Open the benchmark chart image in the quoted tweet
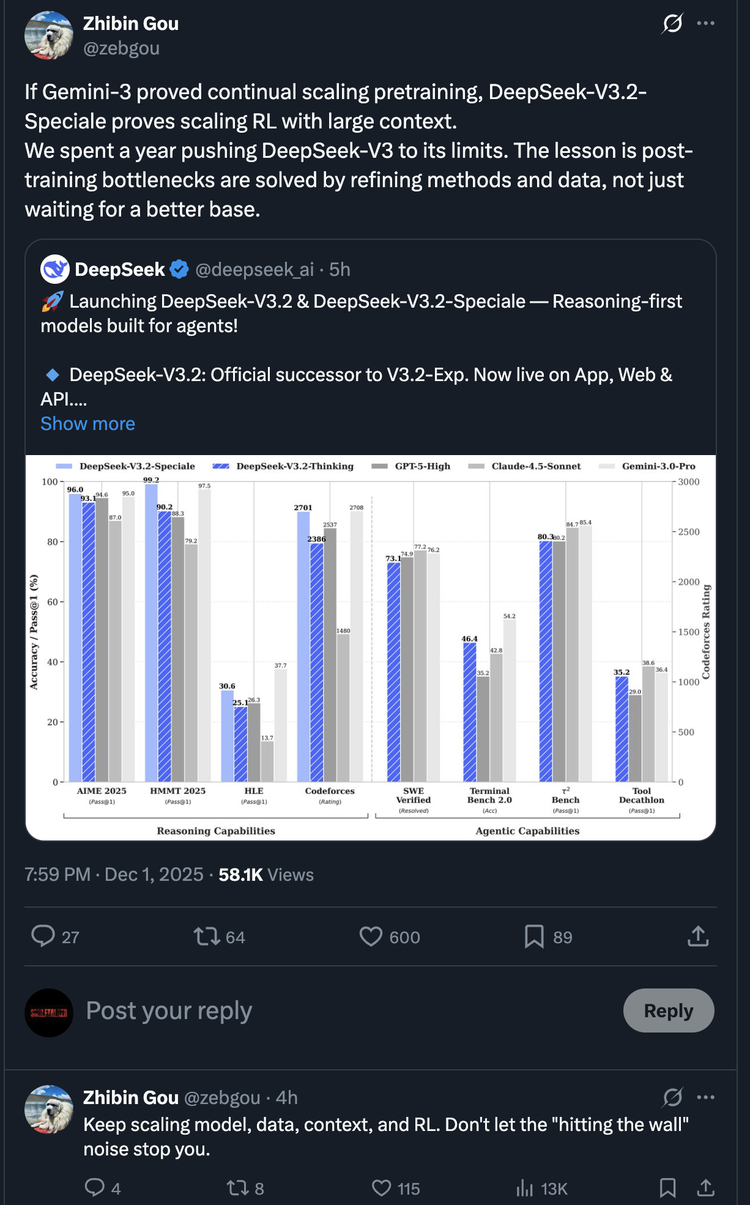 375,646
